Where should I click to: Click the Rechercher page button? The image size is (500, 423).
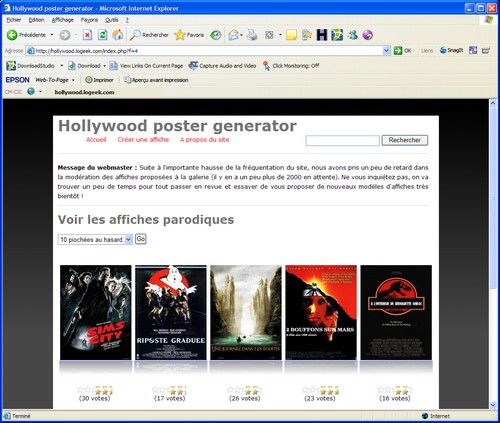pyautogui.click(x=405, y=140)
